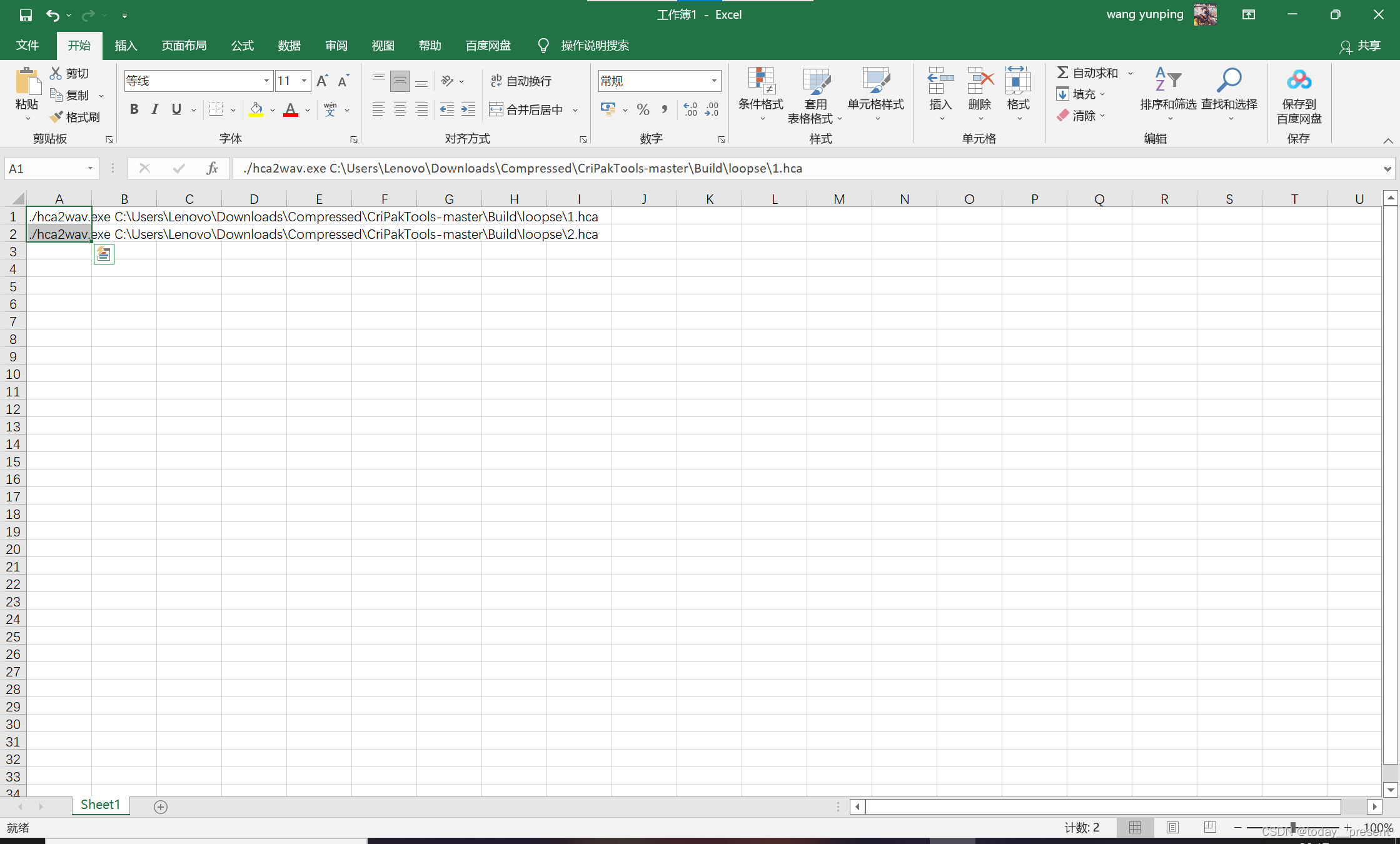This screenshot has width=1400, height=844.
Task: Switch to the 数据 tab
Action: [290, 46]
